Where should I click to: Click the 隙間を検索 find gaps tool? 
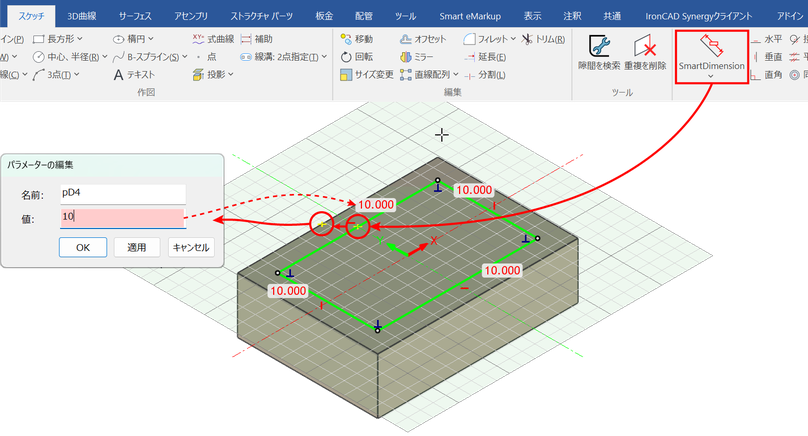[599, 53]
